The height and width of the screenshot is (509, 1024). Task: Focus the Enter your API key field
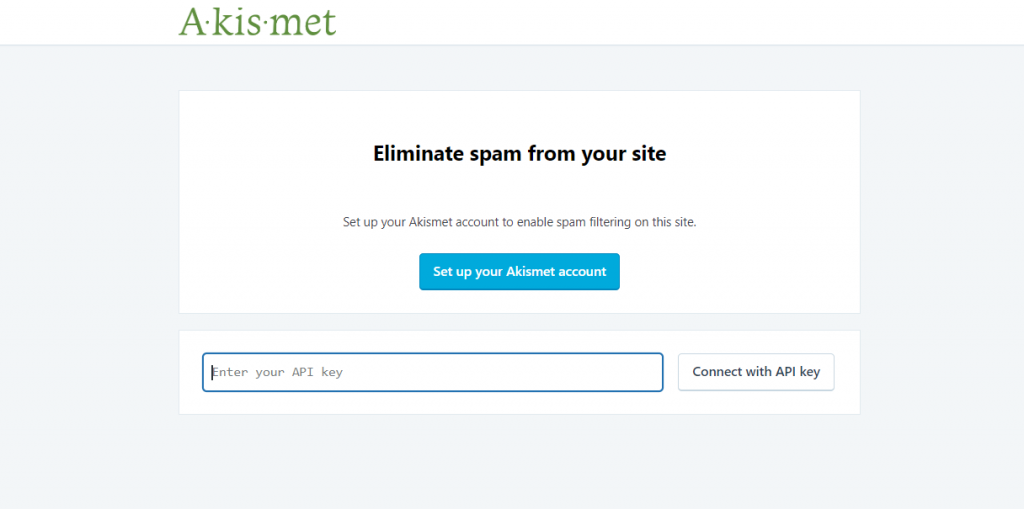click(x=432, y=372)
